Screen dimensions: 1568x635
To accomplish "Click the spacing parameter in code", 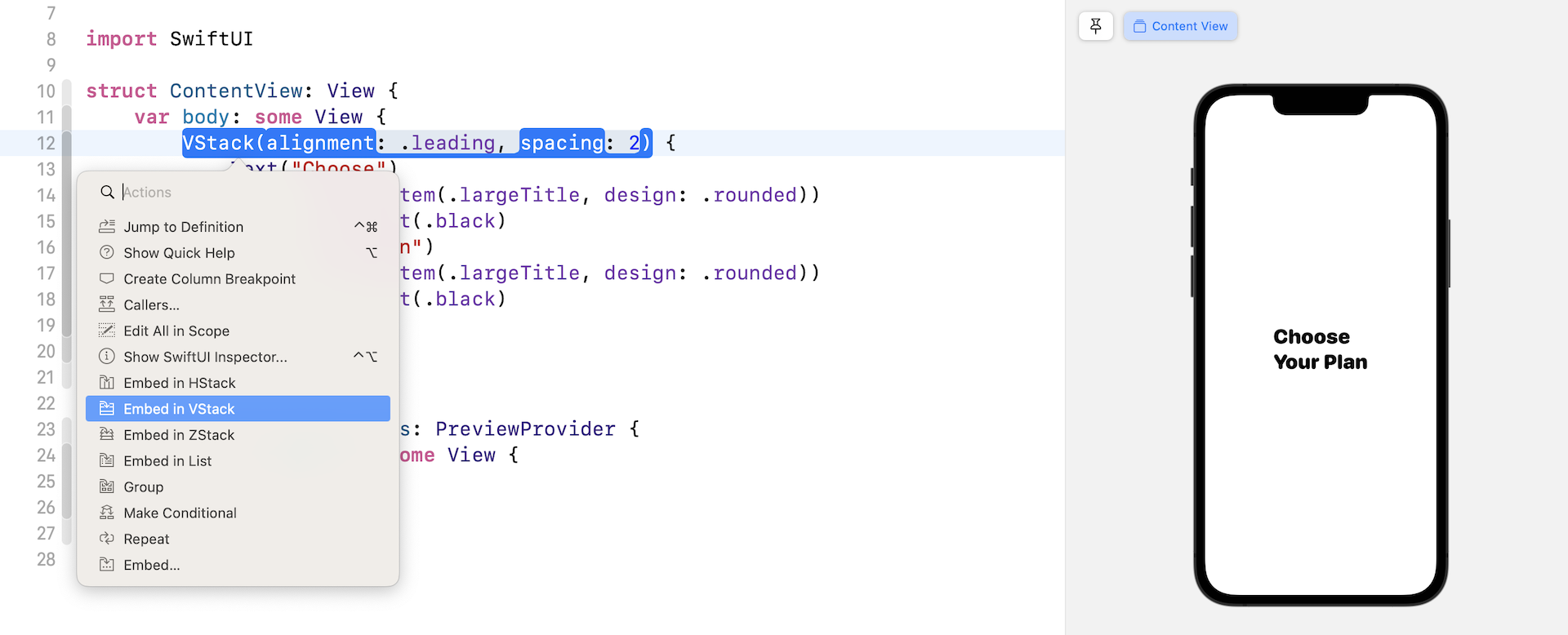I will (x=562, y=143).
